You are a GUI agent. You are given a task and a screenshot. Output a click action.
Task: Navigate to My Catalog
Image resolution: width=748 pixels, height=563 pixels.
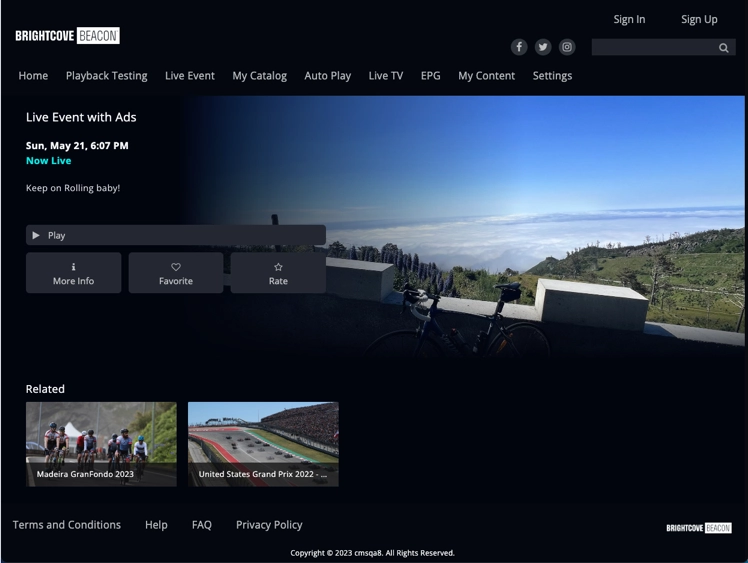tap(260, 76)
